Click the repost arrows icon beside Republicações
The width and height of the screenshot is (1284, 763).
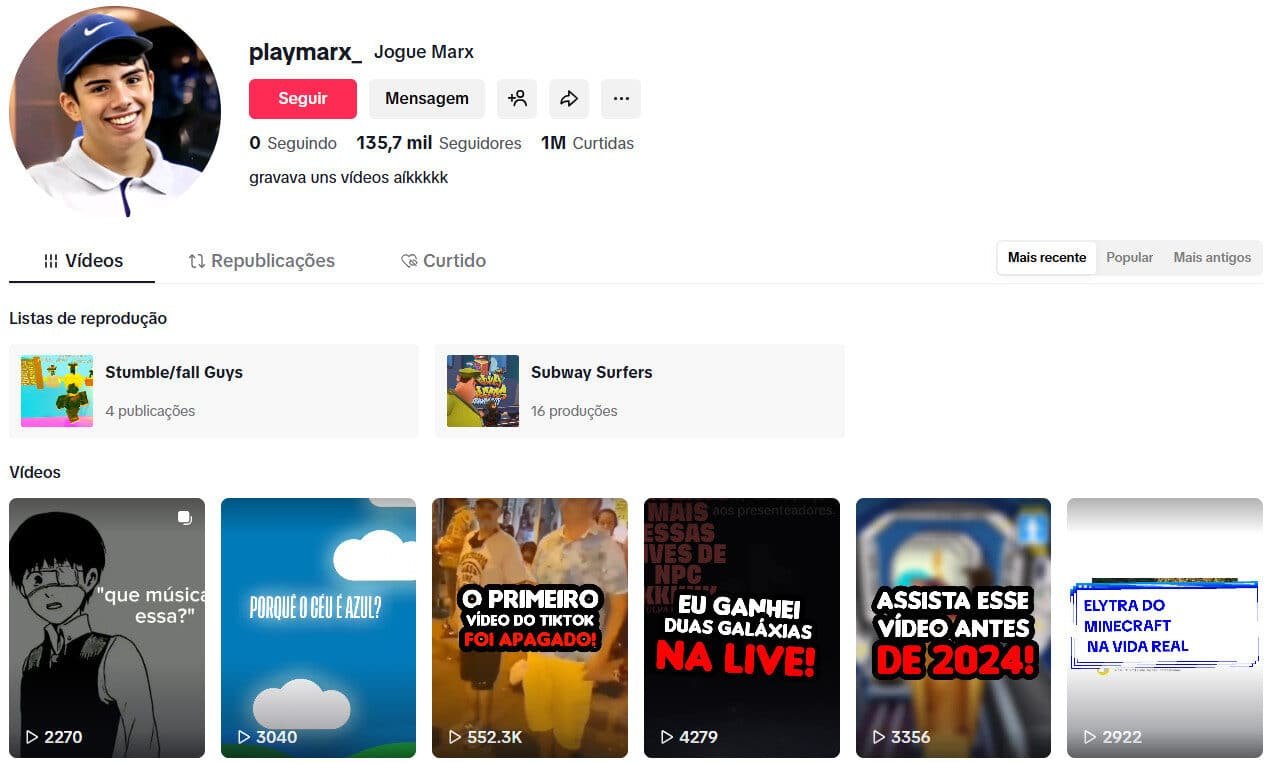pos(196,260)
